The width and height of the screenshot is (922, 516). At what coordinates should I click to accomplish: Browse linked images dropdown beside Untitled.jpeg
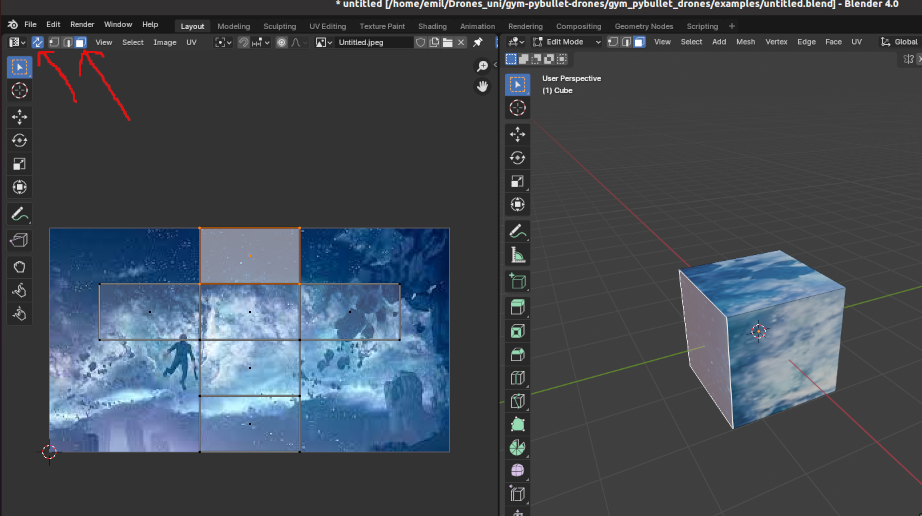[324, 42]
